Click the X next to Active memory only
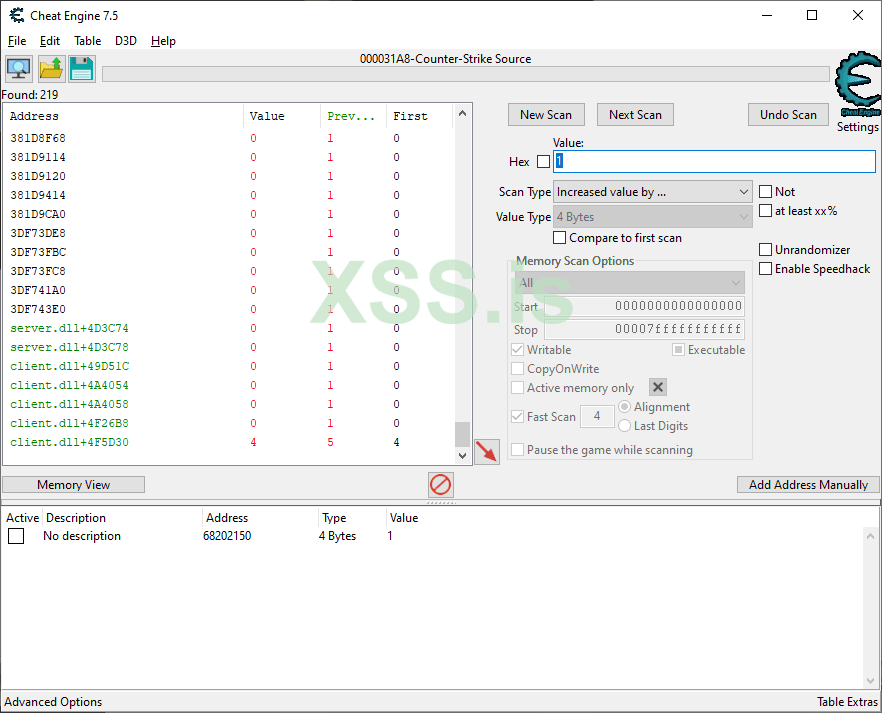 pyautogui.click(x=658, y=387)
